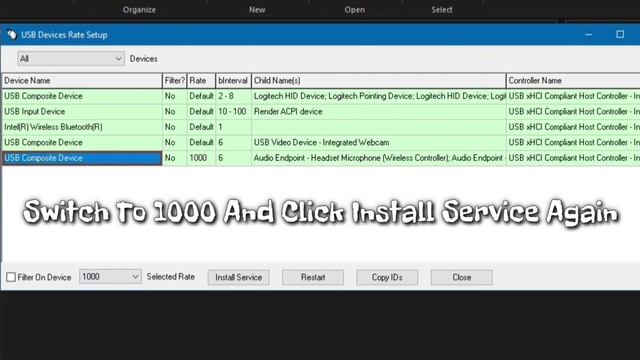The image size is (640, 360).
Task: Click the Audio Endpoint Headset Microphone cell
Action: [x=379, y=158]
